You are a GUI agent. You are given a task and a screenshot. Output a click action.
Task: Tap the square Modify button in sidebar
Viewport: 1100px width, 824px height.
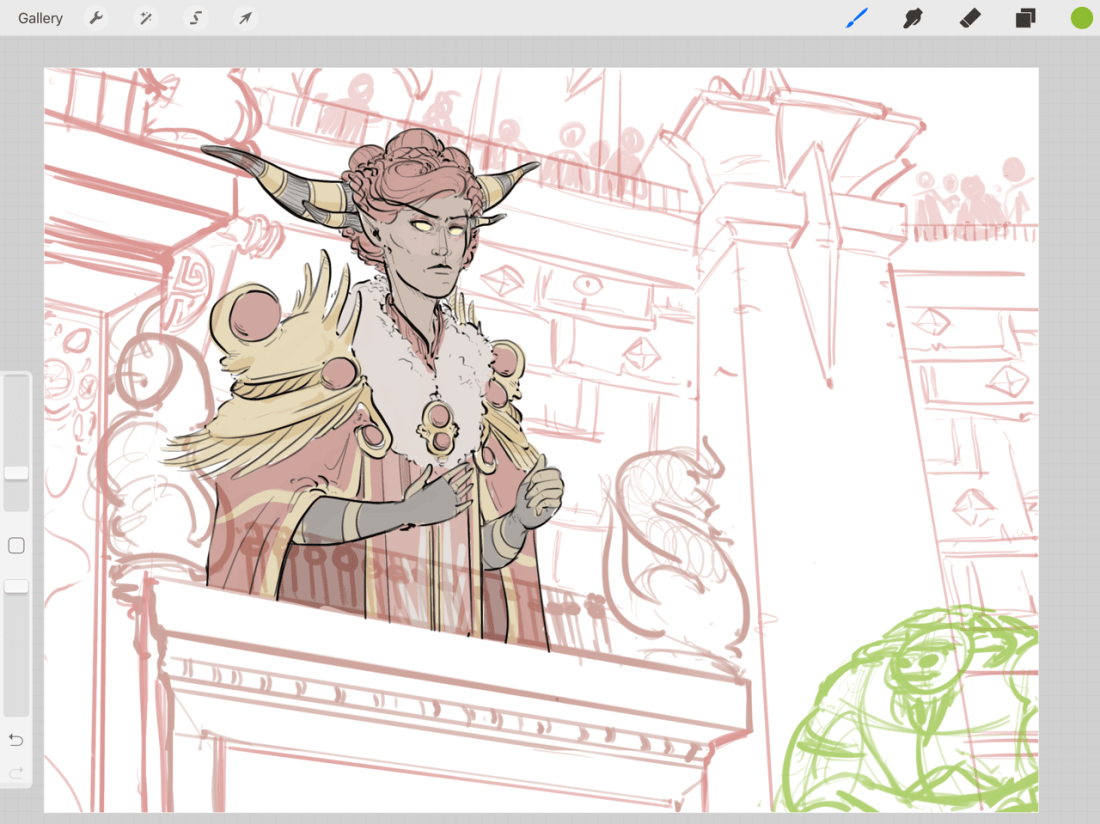(16, 546)
